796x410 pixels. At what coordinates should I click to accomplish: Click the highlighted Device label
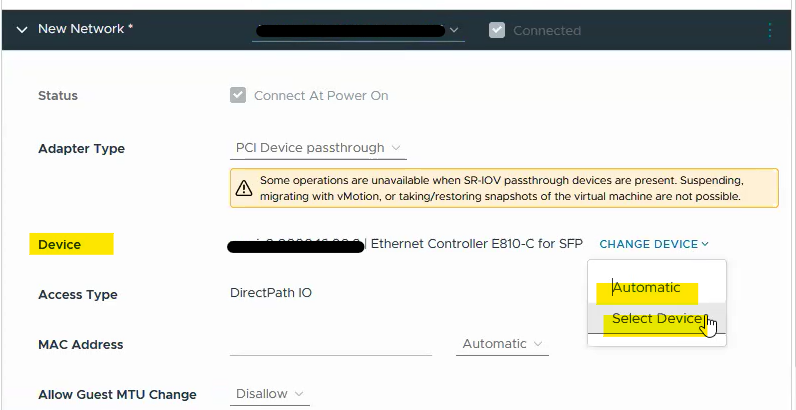click(x=60, y=245)
